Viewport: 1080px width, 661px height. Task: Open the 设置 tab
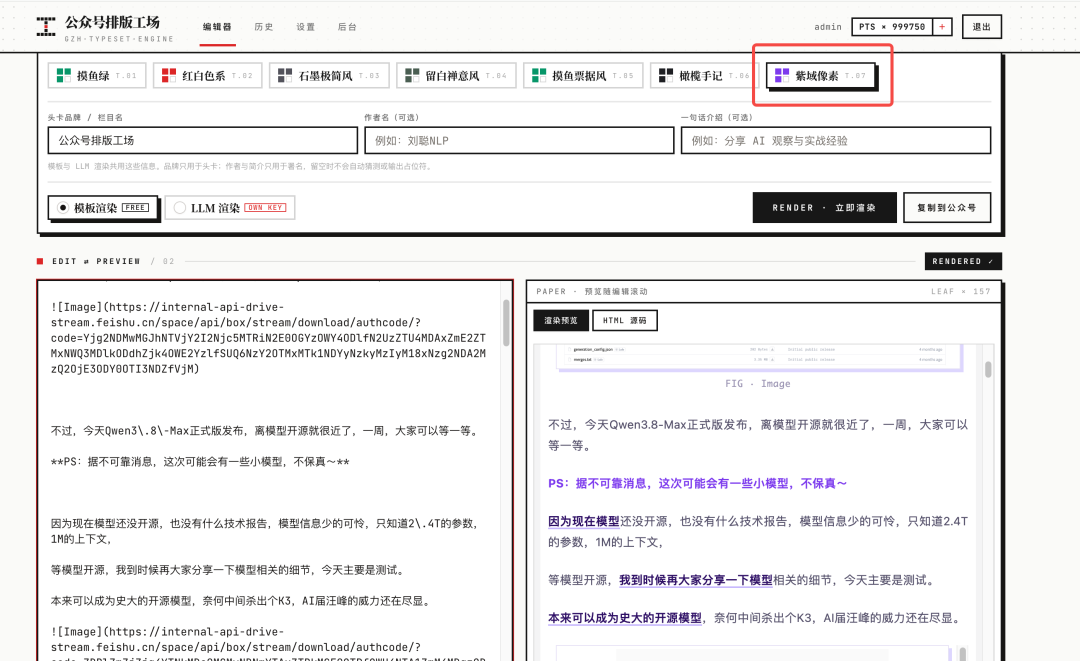[306, 27]
